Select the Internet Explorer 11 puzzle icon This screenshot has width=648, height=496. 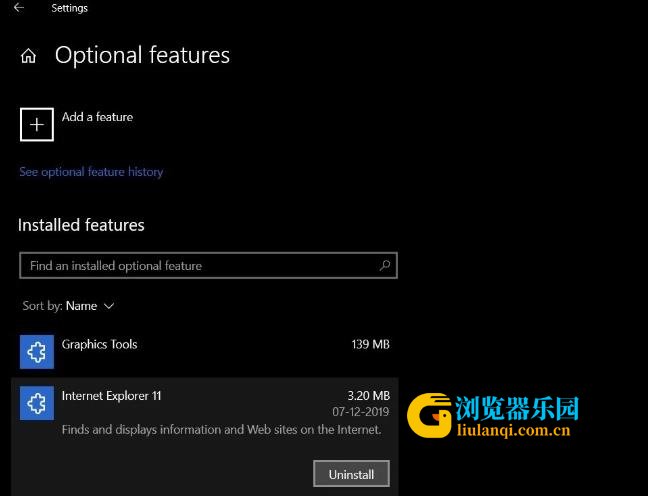[37, 403]
